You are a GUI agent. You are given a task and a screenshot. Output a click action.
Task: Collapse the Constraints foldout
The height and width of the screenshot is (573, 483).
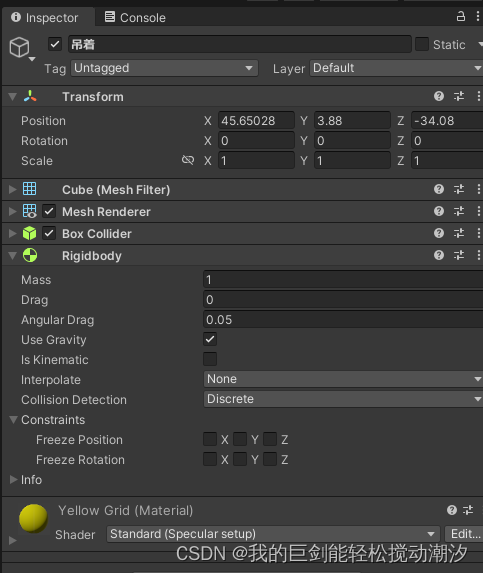[14, 420]
